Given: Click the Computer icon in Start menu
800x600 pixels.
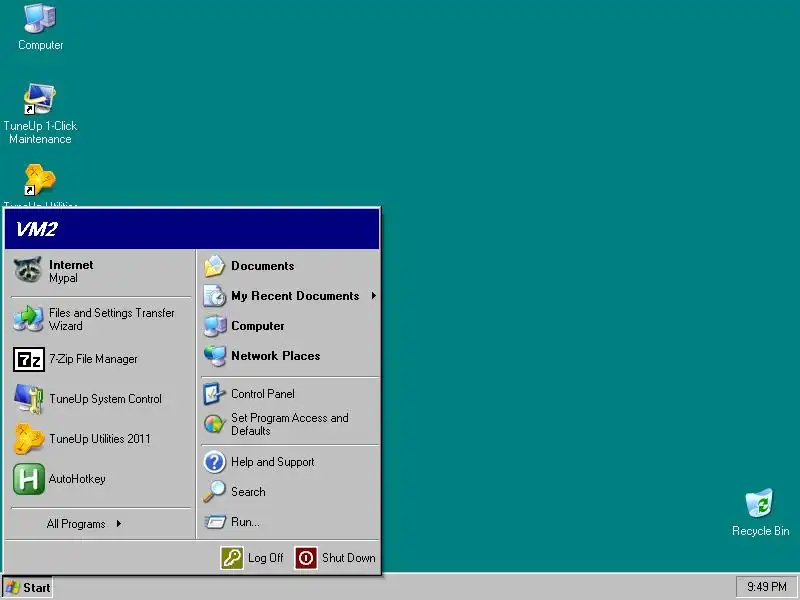Looking at the screenshot, I should (x=214, y=326).
